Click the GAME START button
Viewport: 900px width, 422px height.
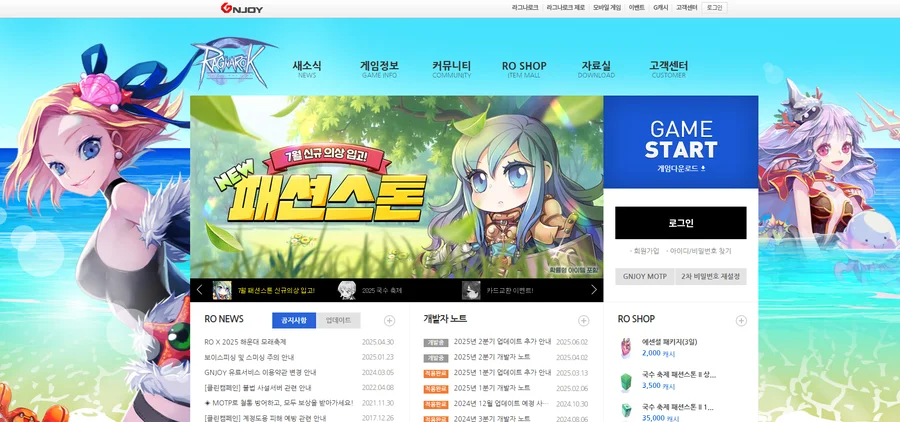(x=681, y=142)
